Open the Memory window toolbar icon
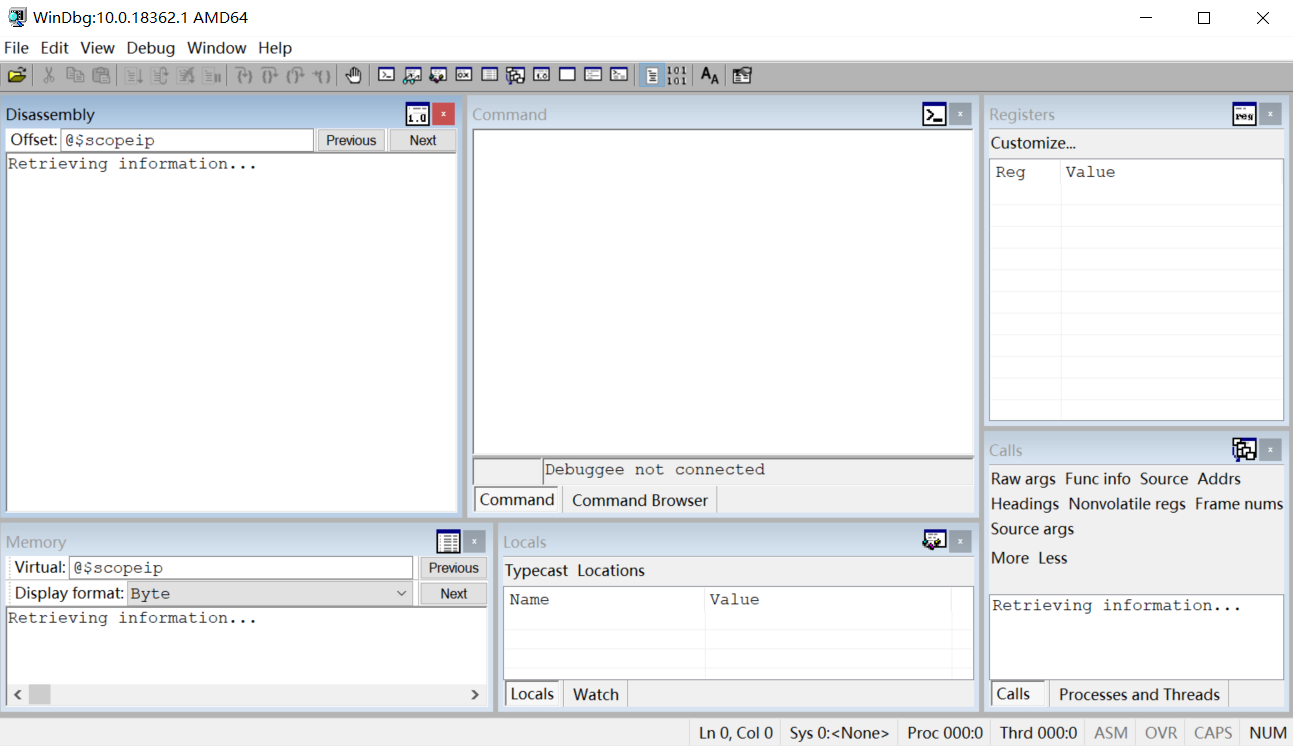The width and height of the screenshot is (1293, 746). (490, 75)
